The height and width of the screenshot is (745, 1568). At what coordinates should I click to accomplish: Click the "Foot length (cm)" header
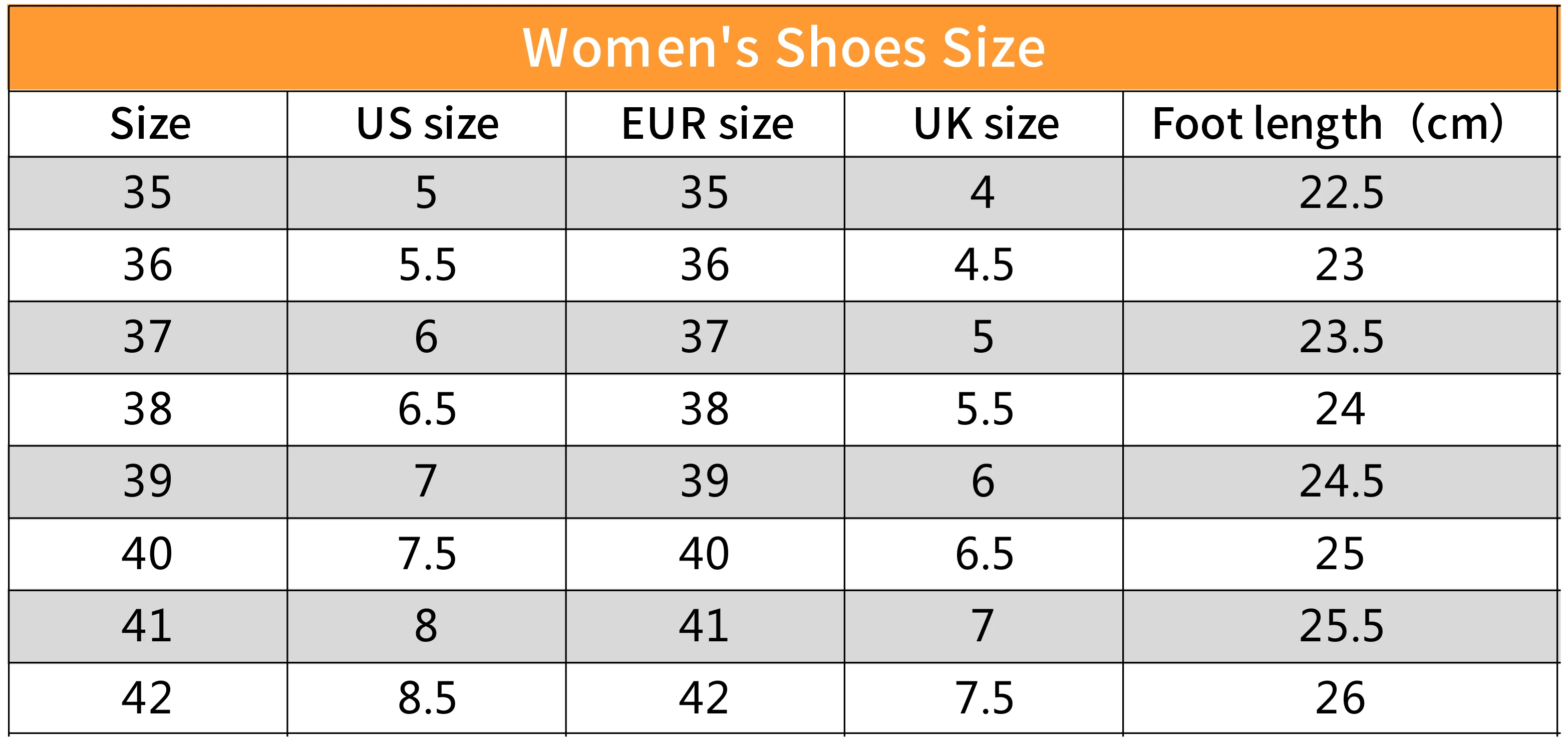pos(1327,124)
